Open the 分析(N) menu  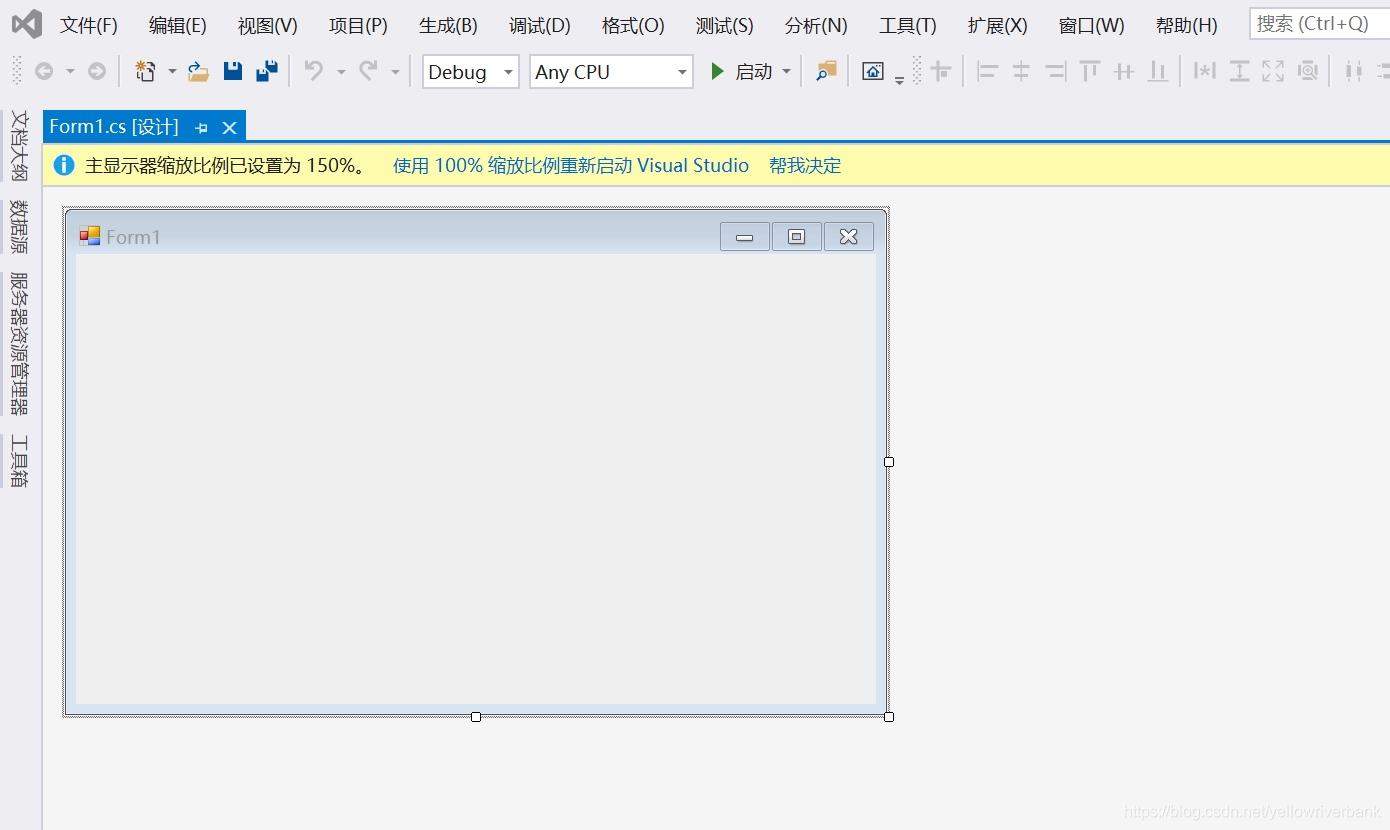[x=816, y=25]
